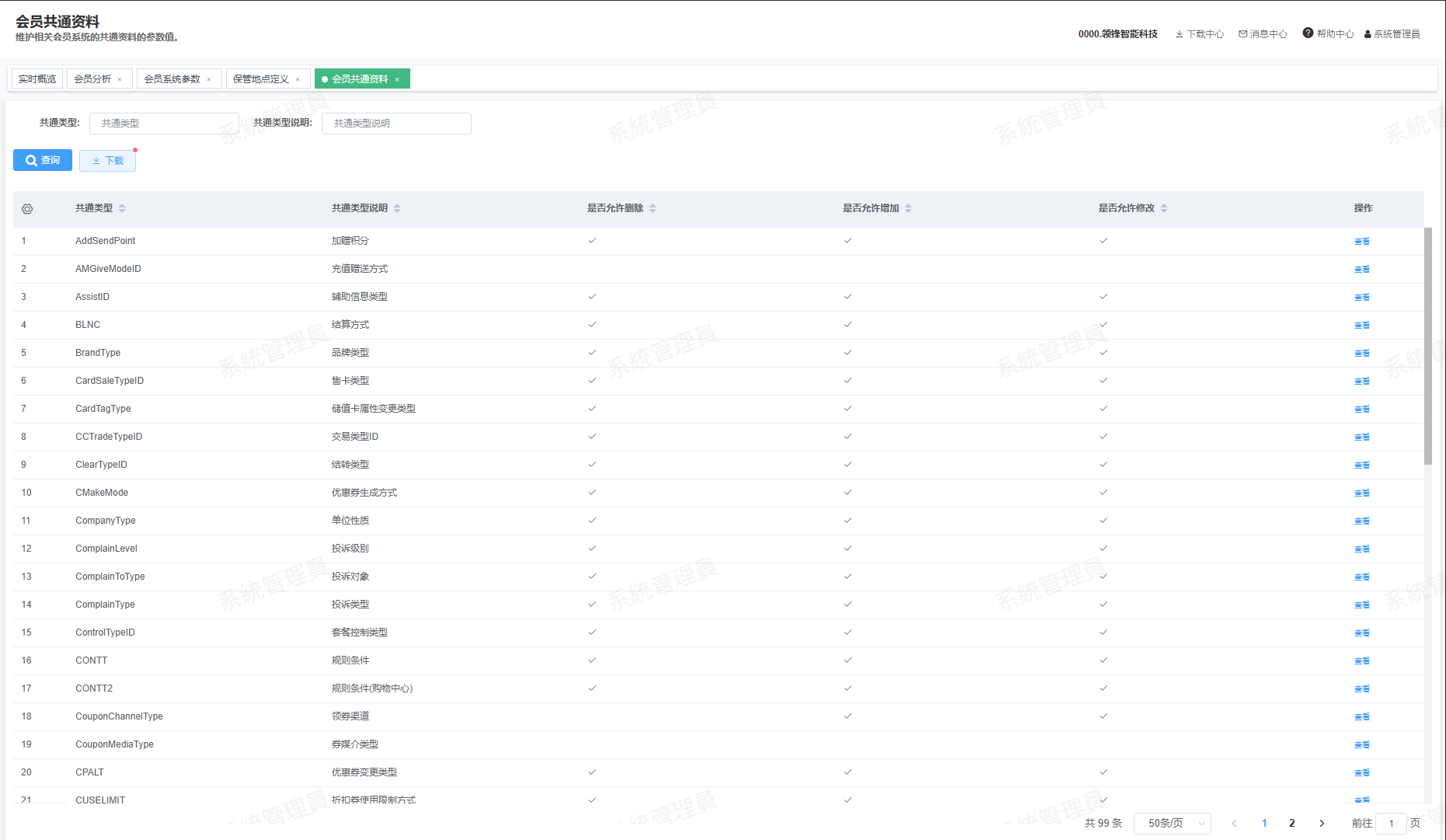Click the operation icon for AssistID row
Viewport: 1446px width, 840px height.
click(1362, 297)
